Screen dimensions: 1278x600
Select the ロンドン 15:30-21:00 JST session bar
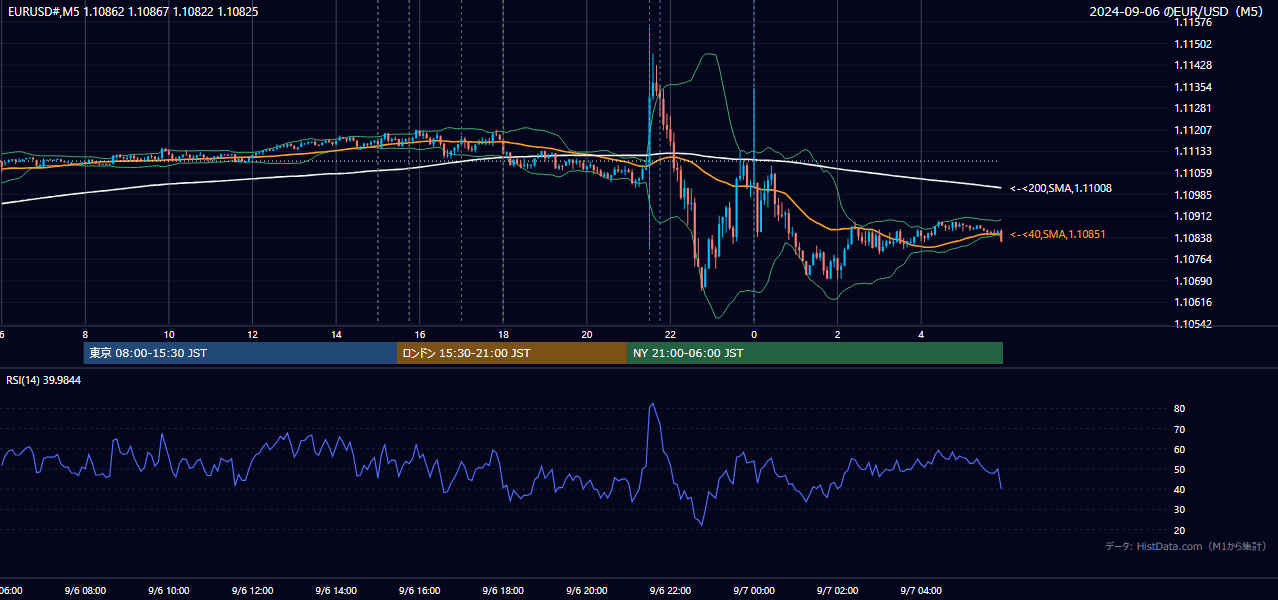512,353
